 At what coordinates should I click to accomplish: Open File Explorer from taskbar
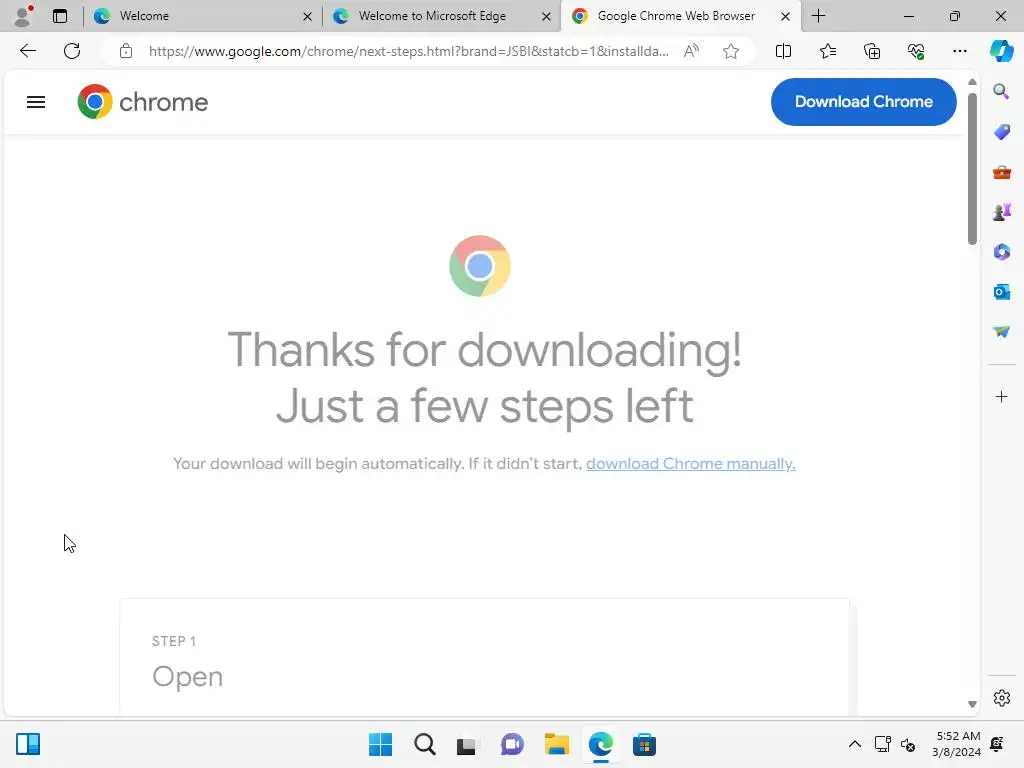click(556, 744)
